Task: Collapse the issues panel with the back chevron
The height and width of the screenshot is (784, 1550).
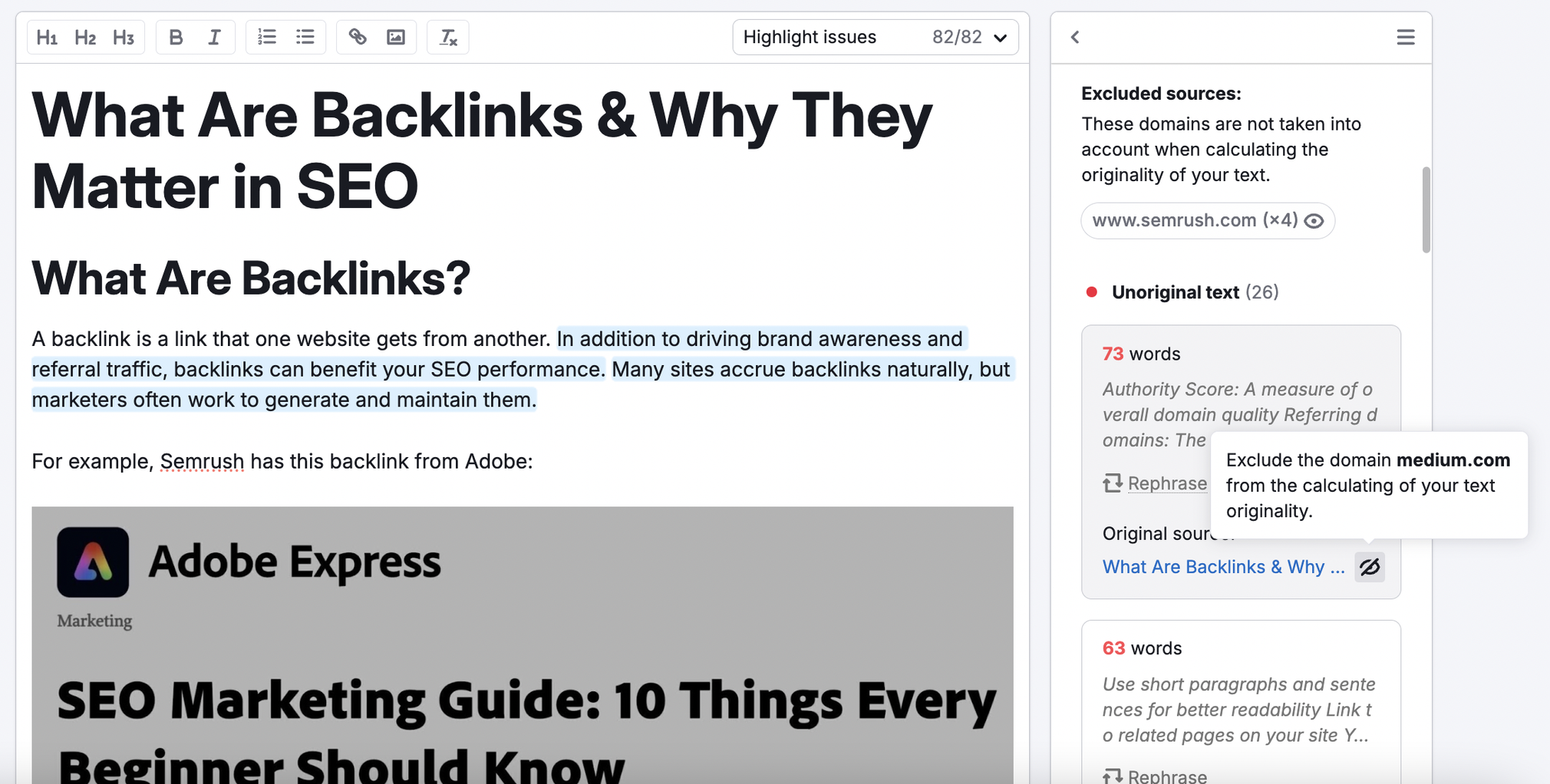Action: pos(1075,36)
